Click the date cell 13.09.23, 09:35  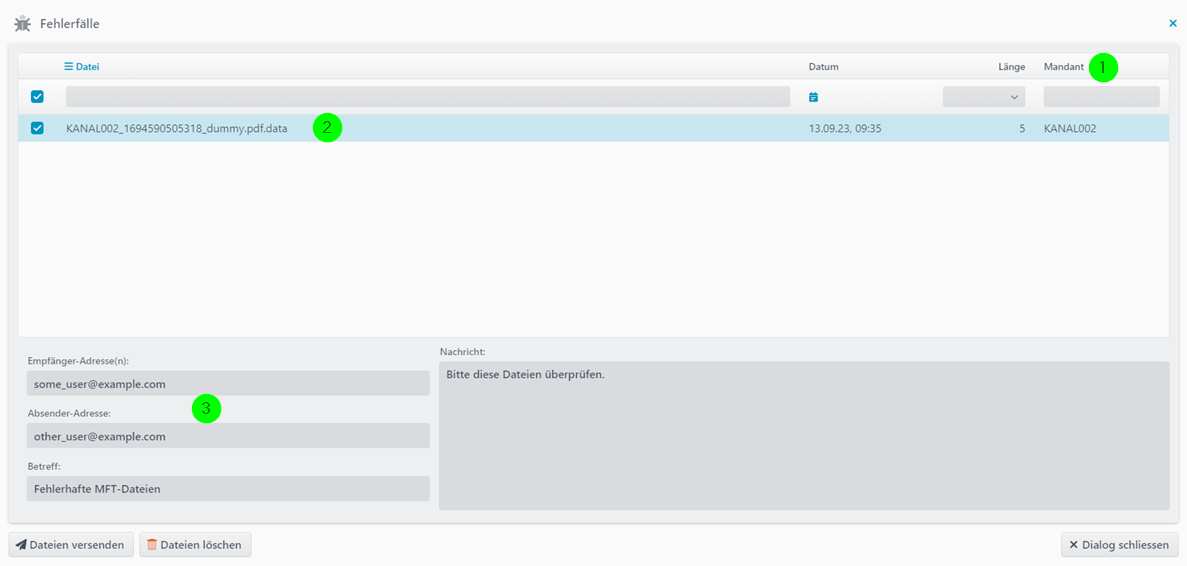pyautogui.click(x=845, y=129)
